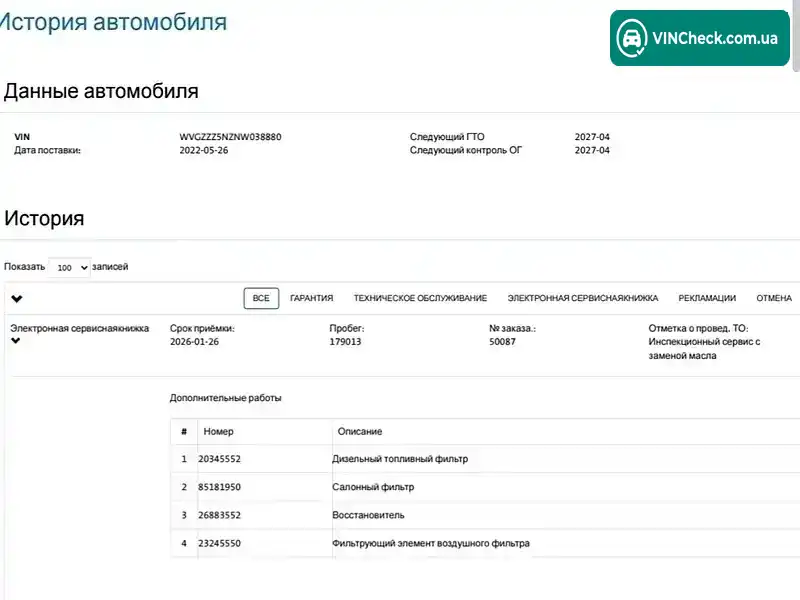Click the Описание column header
Viewport: 800px width, 600px height.
click(x=360, y=431)
